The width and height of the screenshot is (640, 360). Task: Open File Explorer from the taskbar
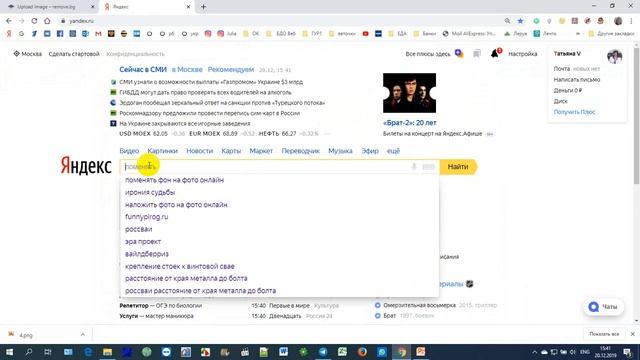click(x=107, y=351)
